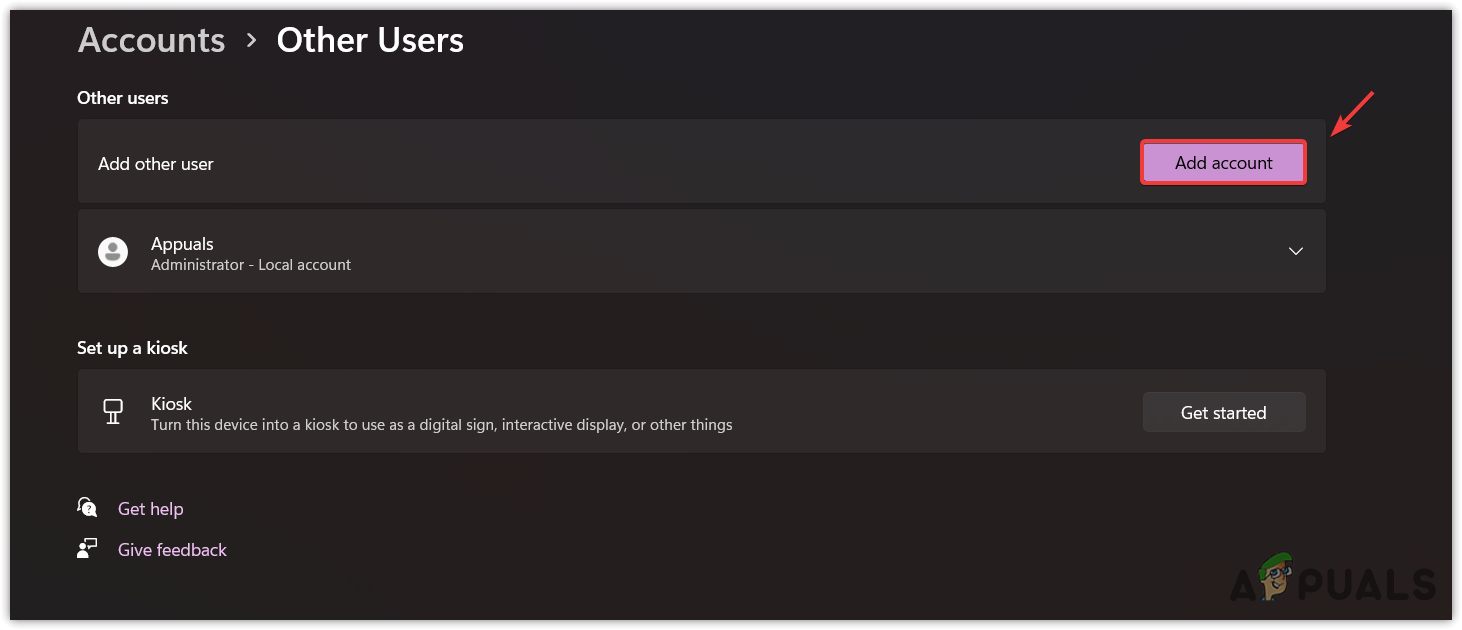Click the Add other user label
Viewport: 1462px width, 630px height.
[155, 164]
